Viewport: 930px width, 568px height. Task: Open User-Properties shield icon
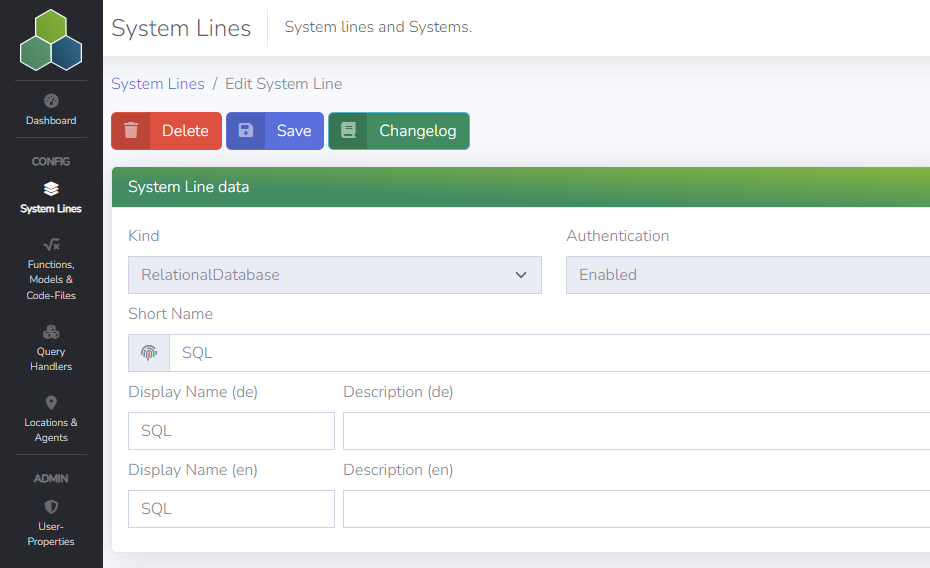tap(51, 506)
